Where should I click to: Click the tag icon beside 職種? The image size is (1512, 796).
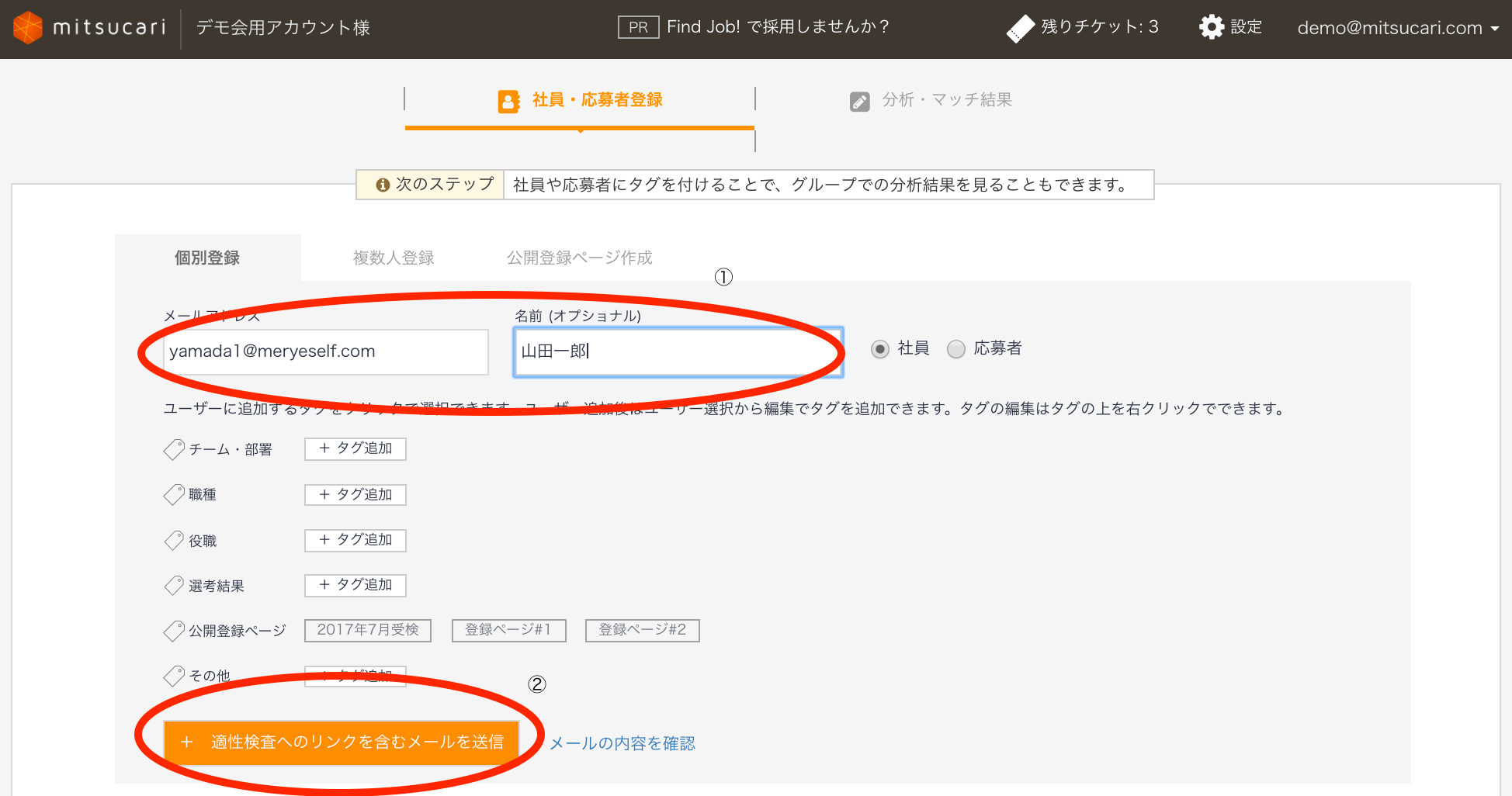(174, 494)
